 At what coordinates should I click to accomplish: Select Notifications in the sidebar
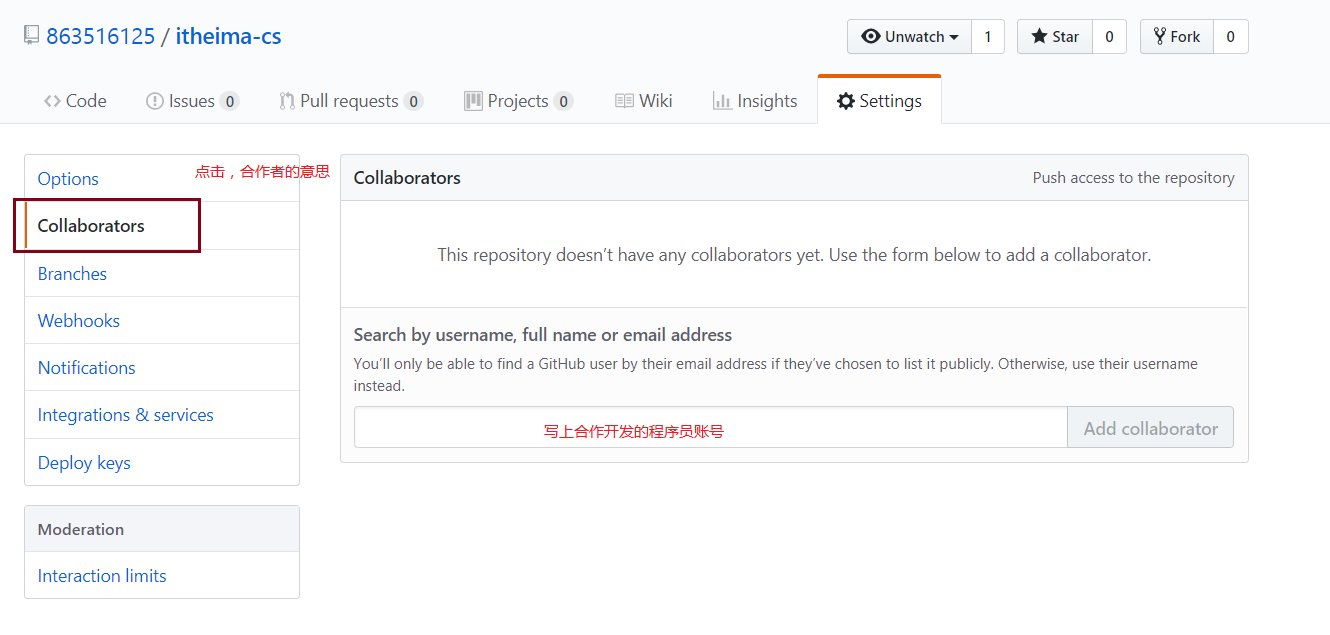(86, 368)
